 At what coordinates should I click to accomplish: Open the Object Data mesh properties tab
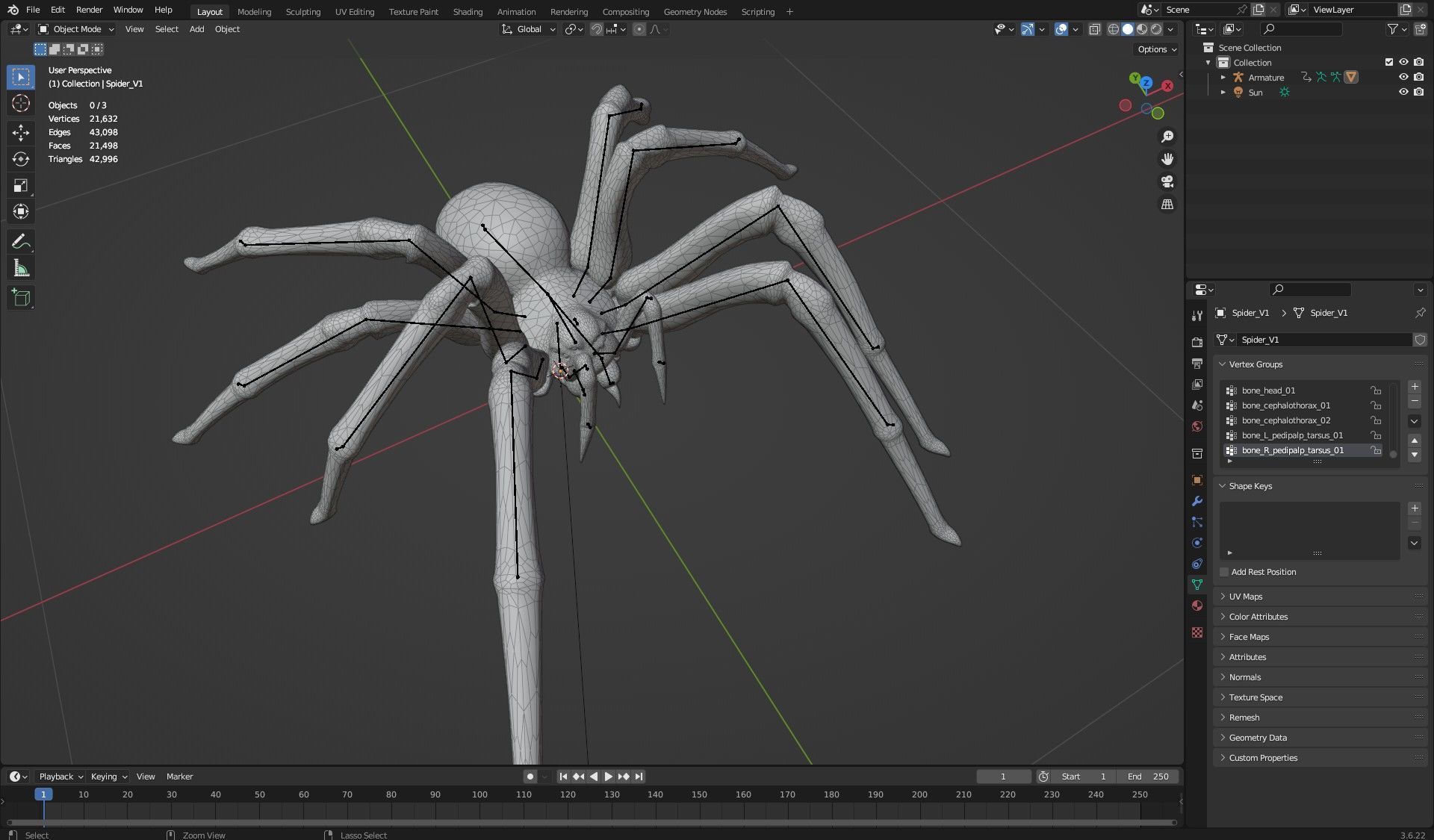click(1197, 585)
